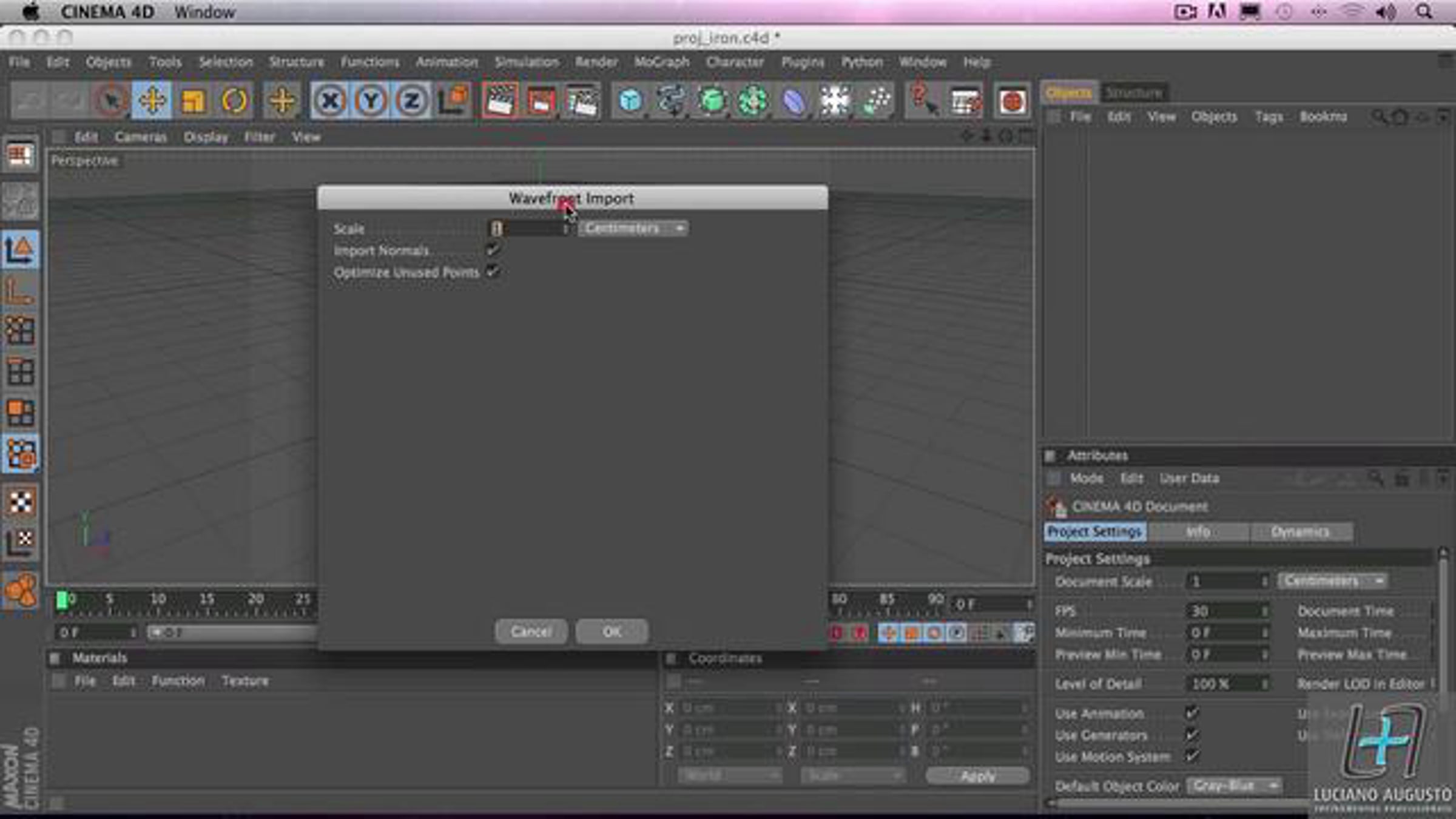
Task: Open the spline tools icon
Action: click(x=671, y=100)
